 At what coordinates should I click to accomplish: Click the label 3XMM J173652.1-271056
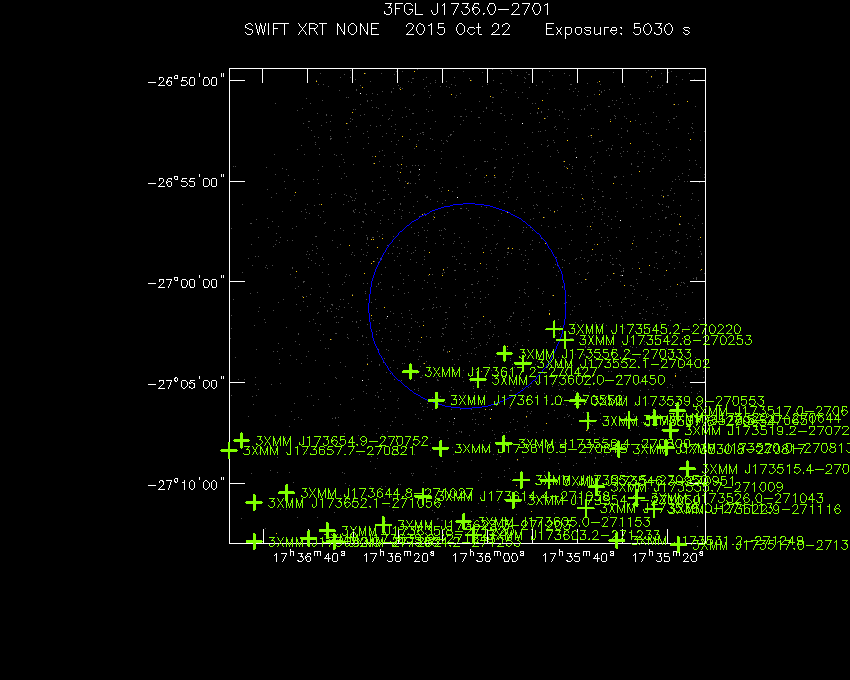355,503
